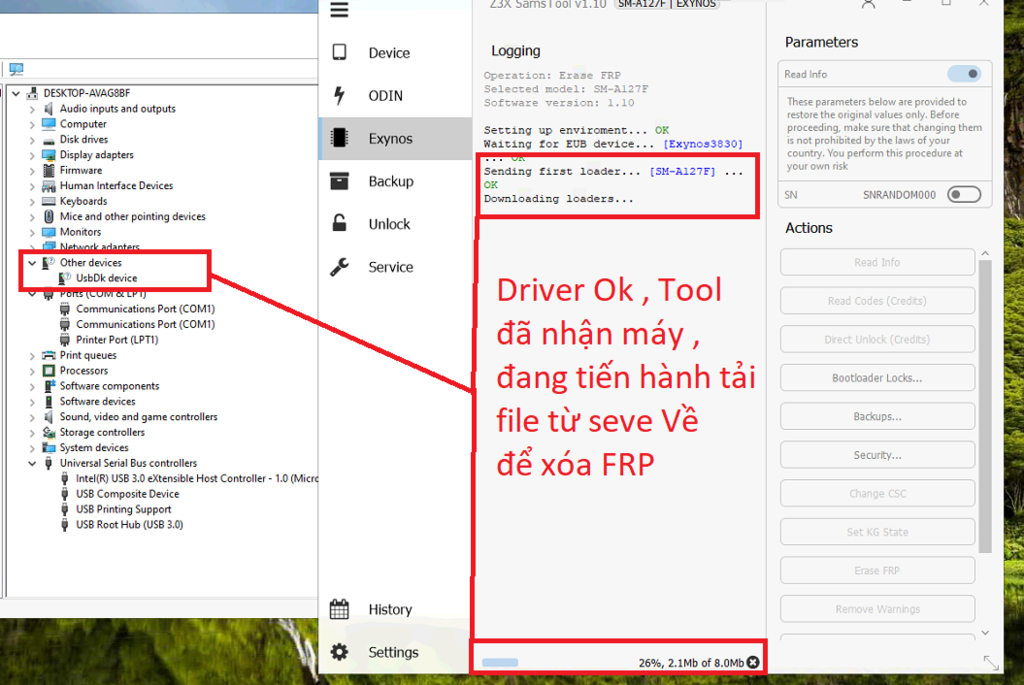Click the Actions list vertical scrollbar

tap(985, 406)
